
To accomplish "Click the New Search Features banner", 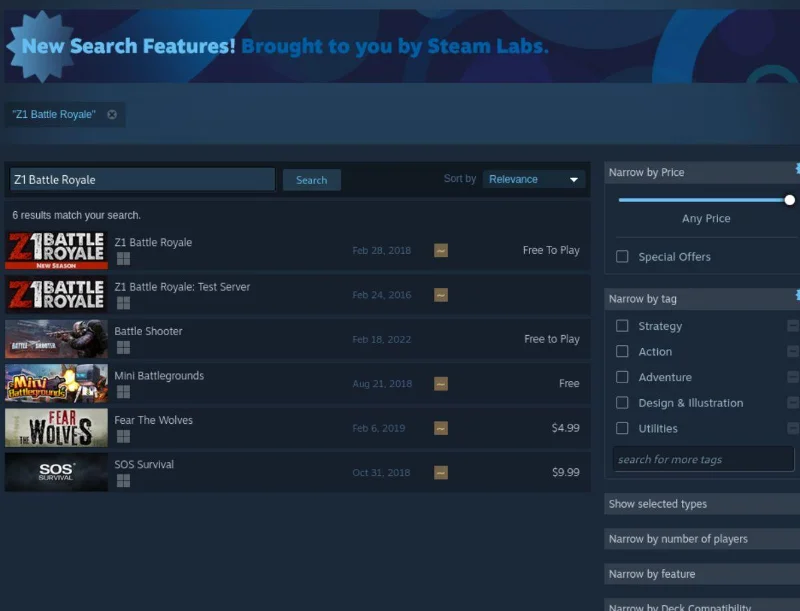I will pos(400,46).
